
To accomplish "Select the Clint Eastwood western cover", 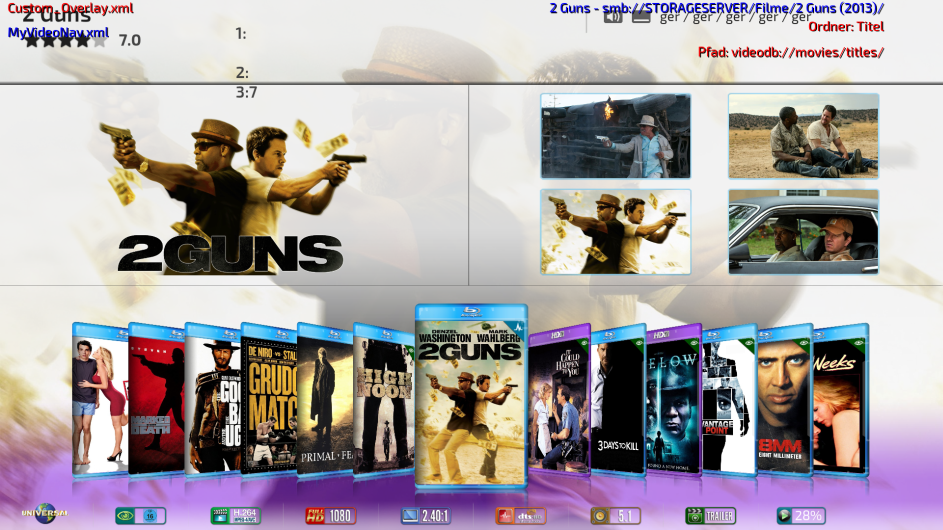I will coord(213,400).
